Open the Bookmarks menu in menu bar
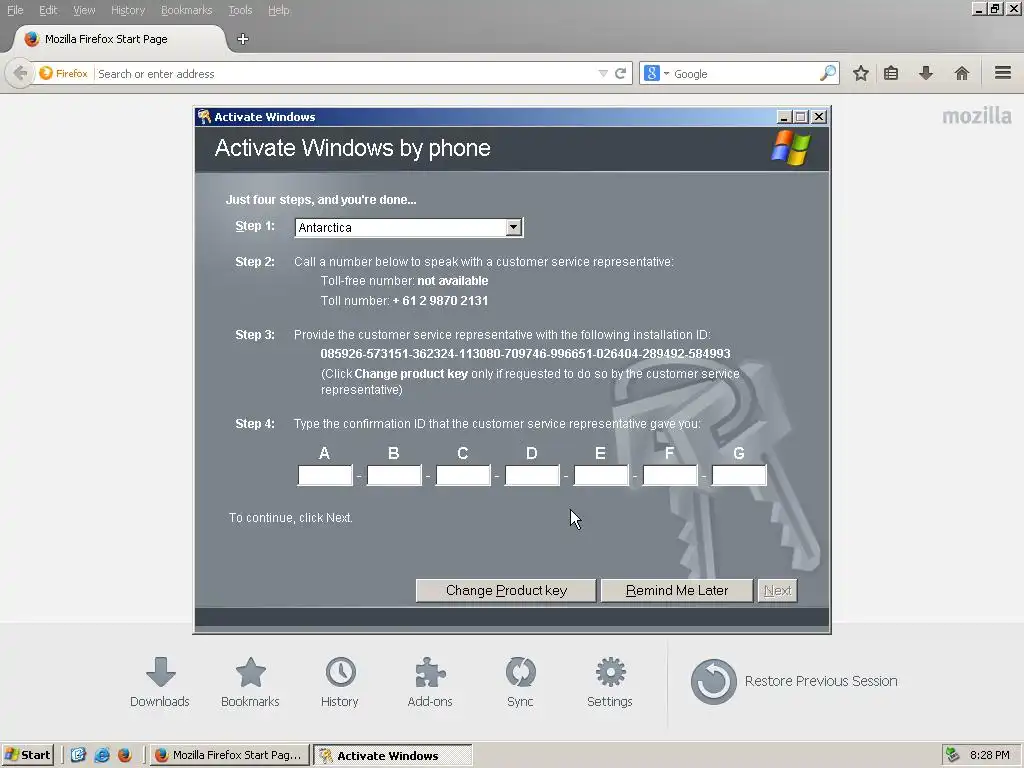1024x768 pixels. click(186, 10)
